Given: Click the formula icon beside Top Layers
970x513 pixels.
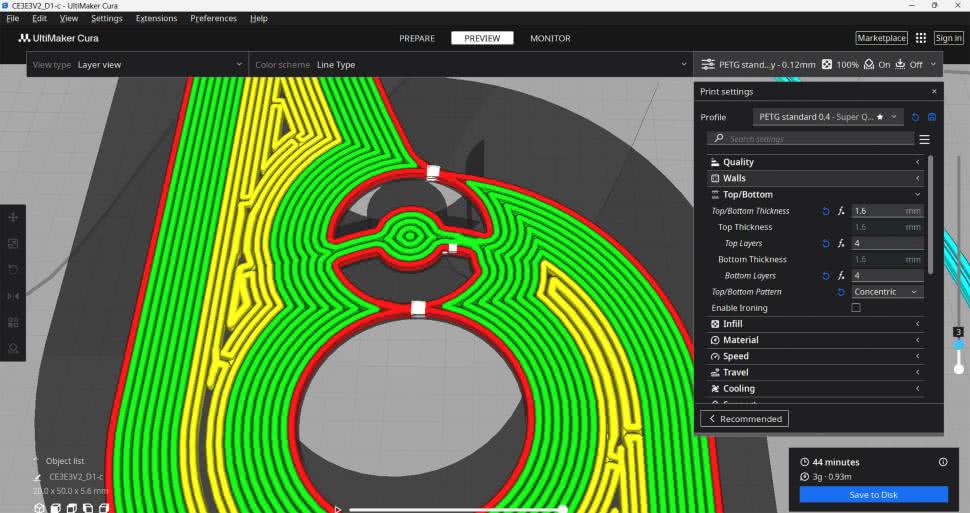Looking at the screenshot, I should (x=842, y=243).
